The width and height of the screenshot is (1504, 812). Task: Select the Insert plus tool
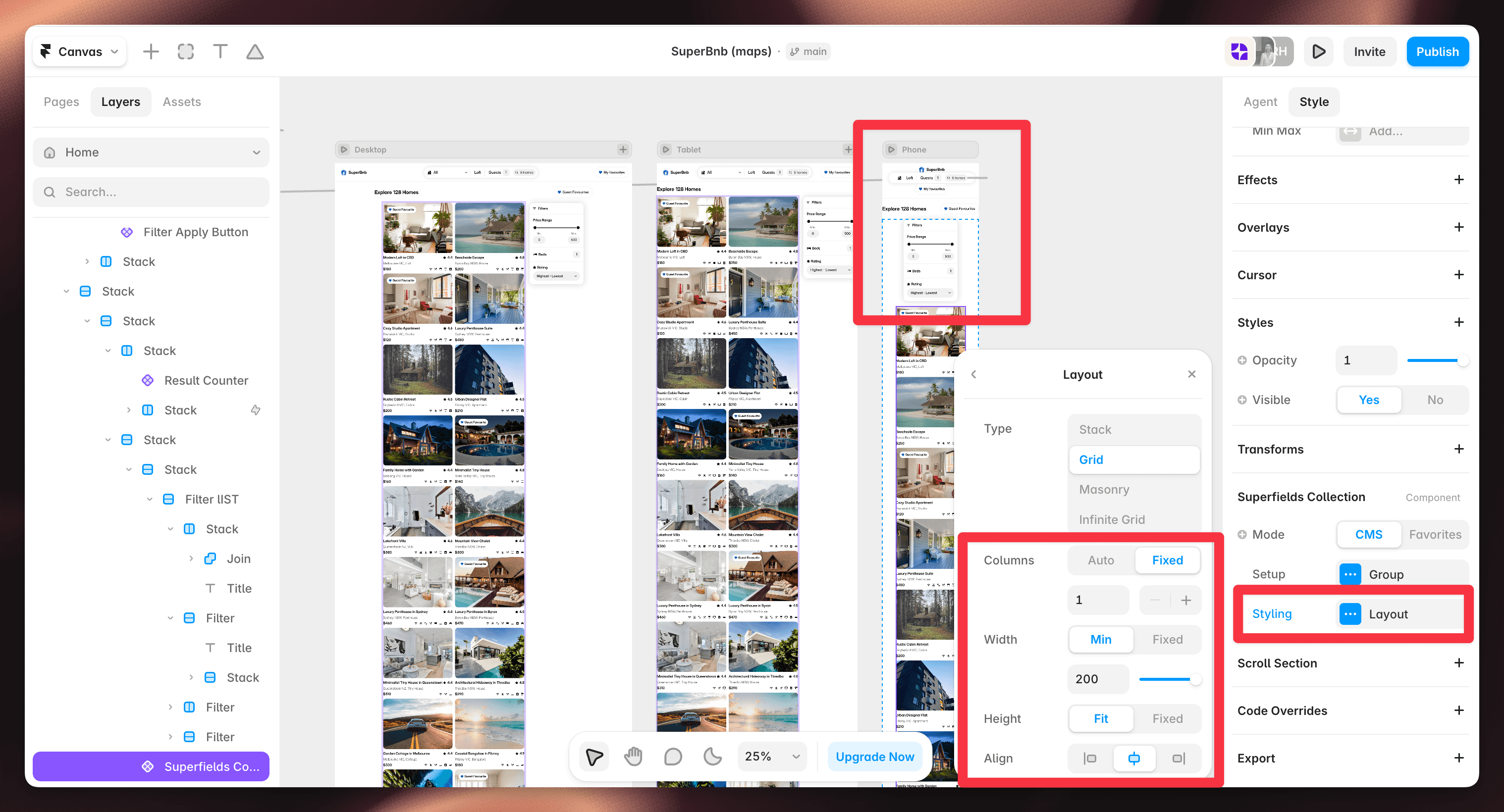click(x=151, y=51)
